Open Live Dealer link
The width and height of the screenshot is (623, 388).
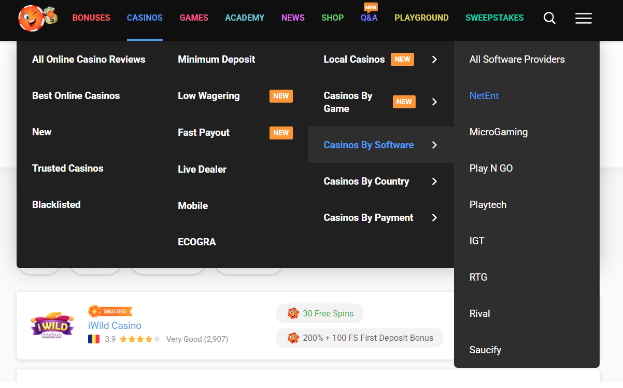point(202,169)
